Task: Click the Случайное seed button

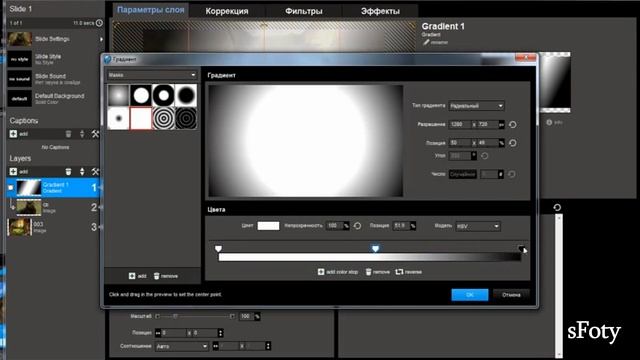Action: point(462,174)
